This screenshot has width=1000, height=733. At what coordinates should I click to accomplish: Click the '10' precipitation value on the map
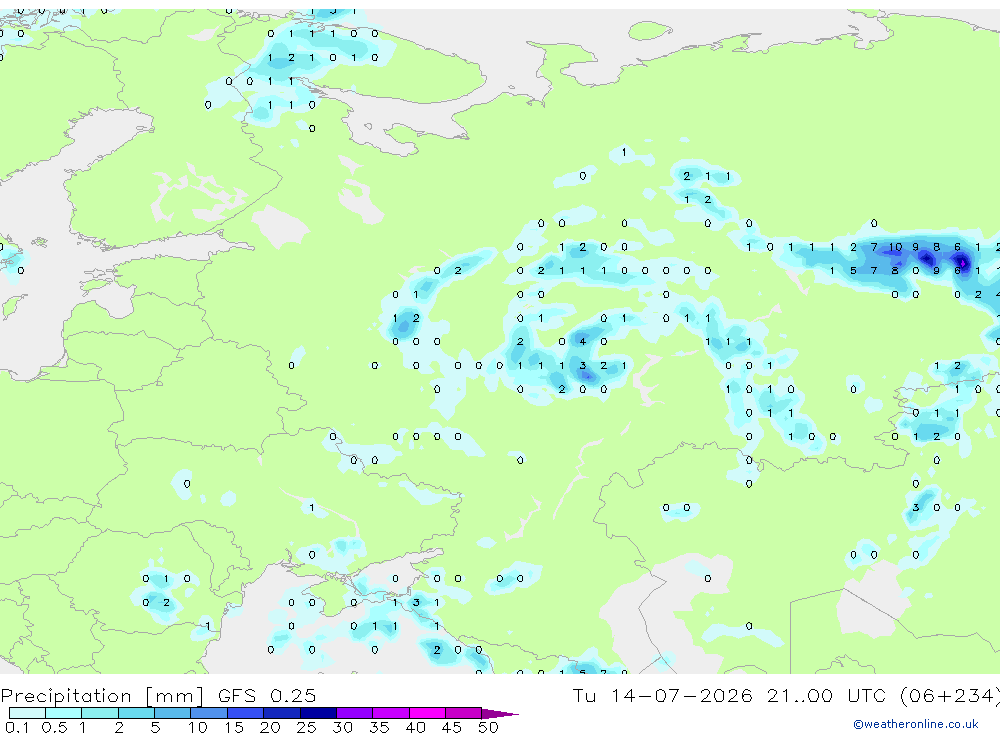pos(895,247)
